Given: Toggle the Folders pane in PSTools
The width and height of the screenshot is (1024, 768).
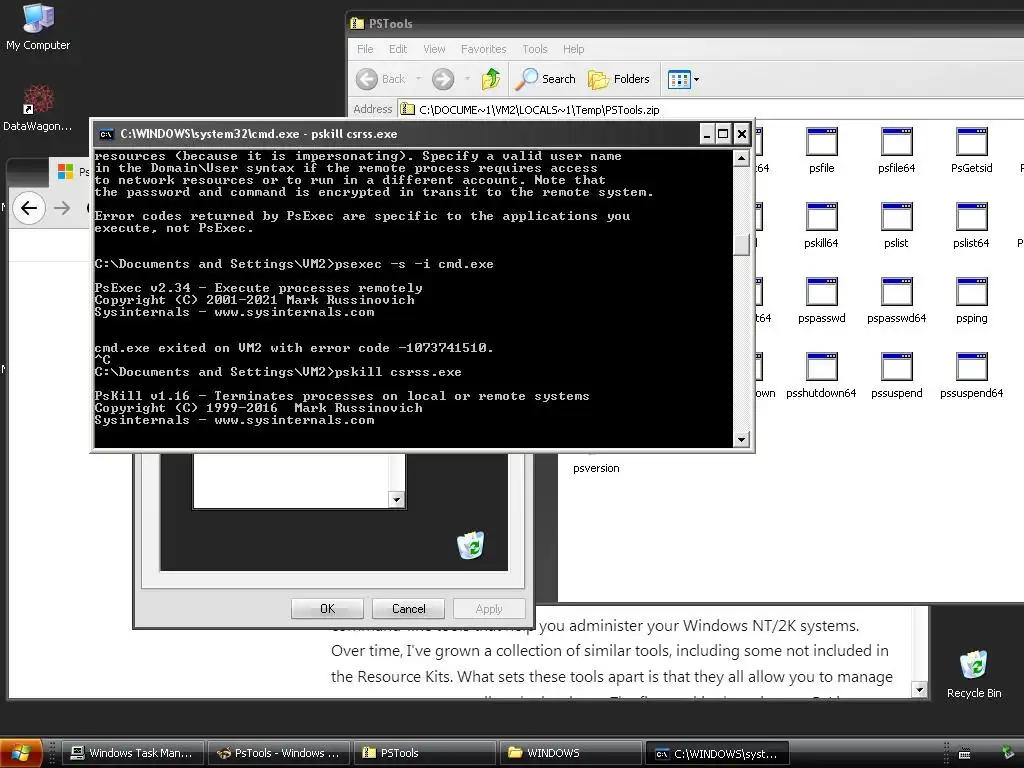Looking at the screenshot, I should 618,79.
